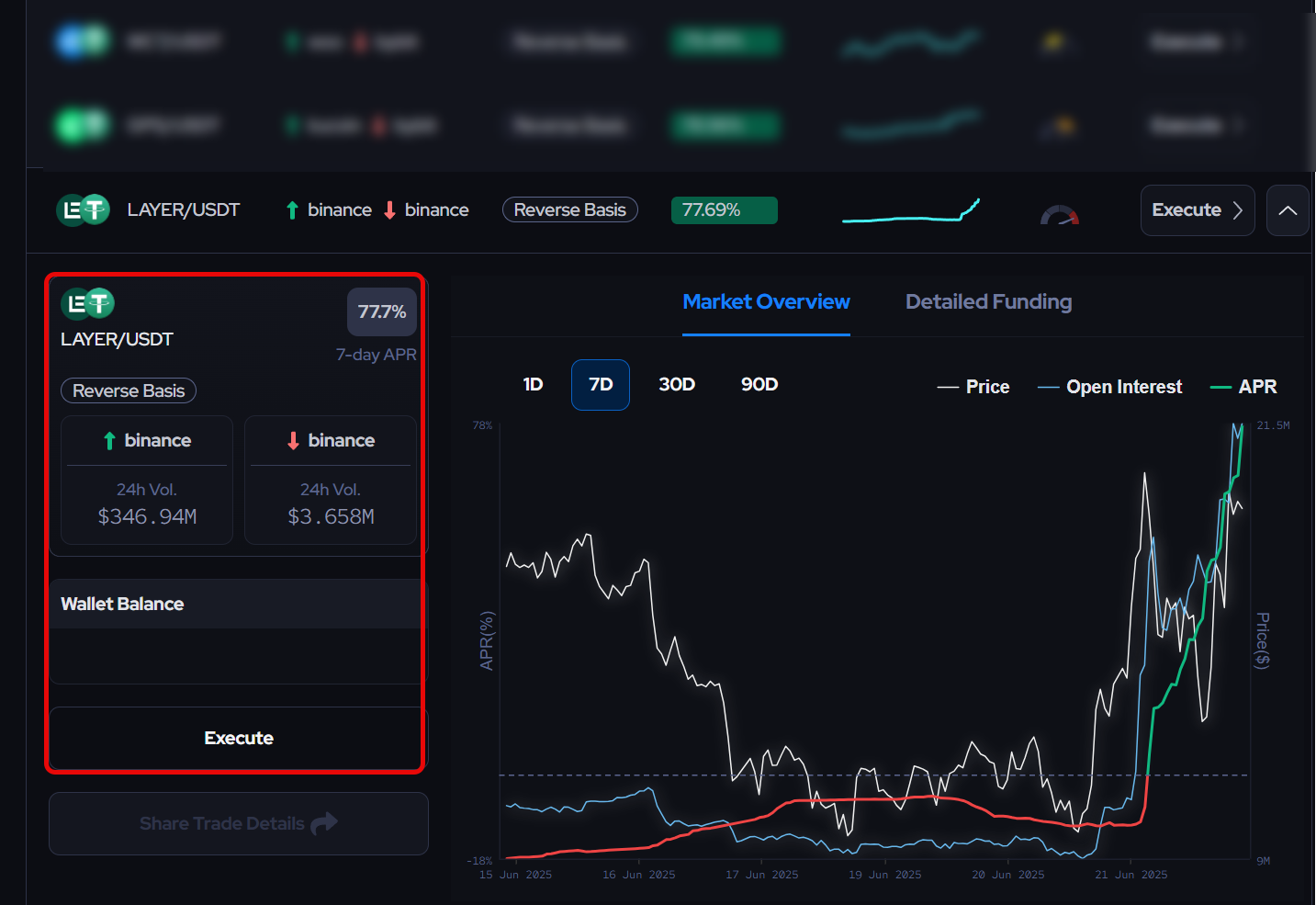Click red down arrow in binance short card
This screenshot has height=905, width=1316.
pyautogui.click(x=293, y=441)
